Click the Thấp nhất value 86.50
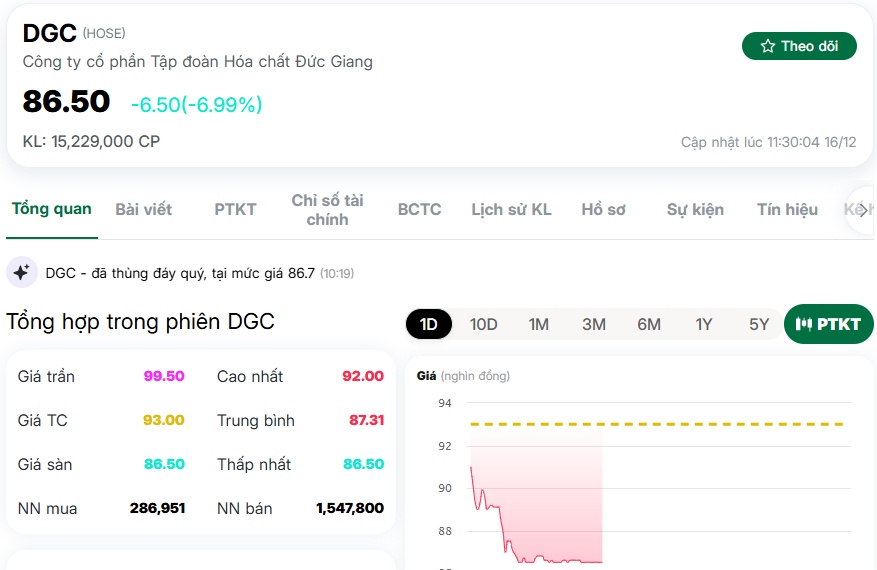Image resolution: width=877 pixels, height=570 pixels. (x=364, y=464)
